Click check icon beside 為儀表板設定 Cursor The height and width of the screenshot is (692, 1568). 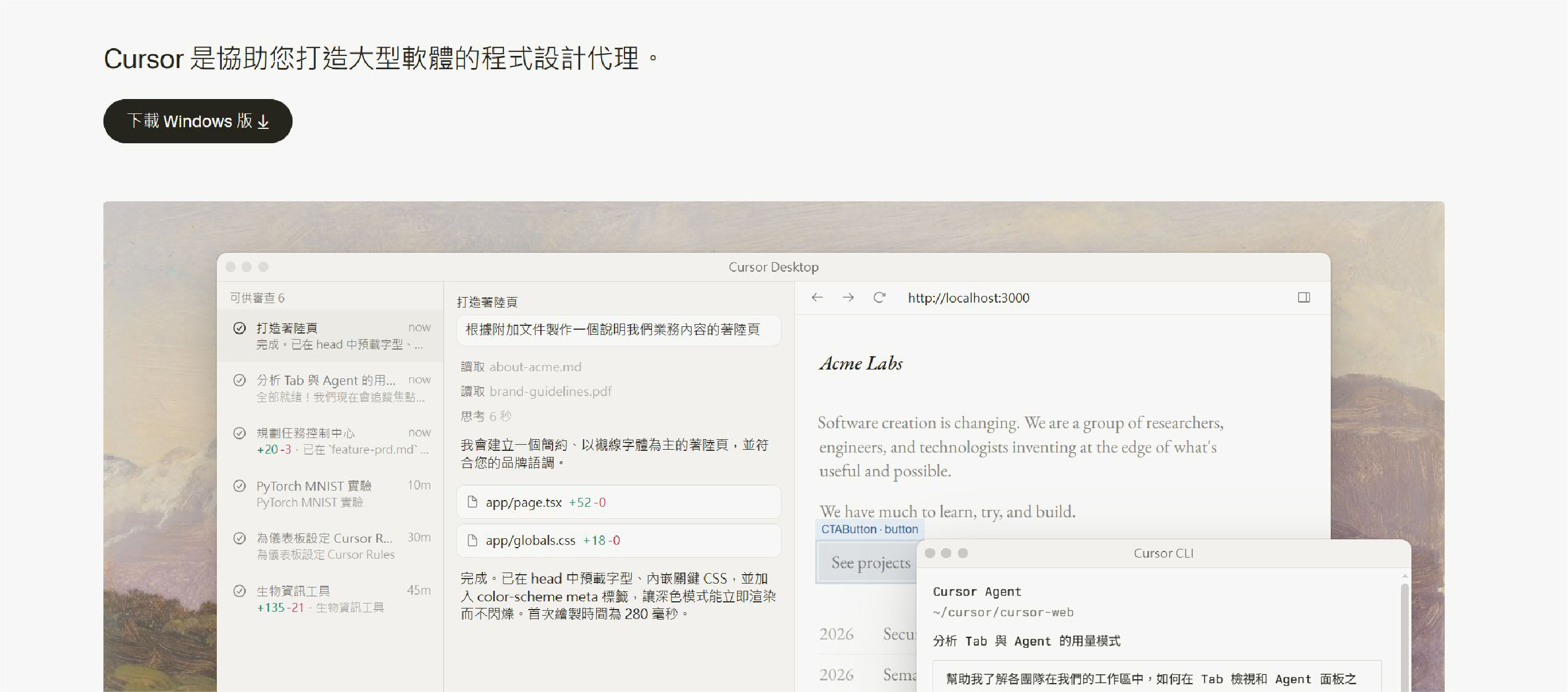tap(240, 538)
